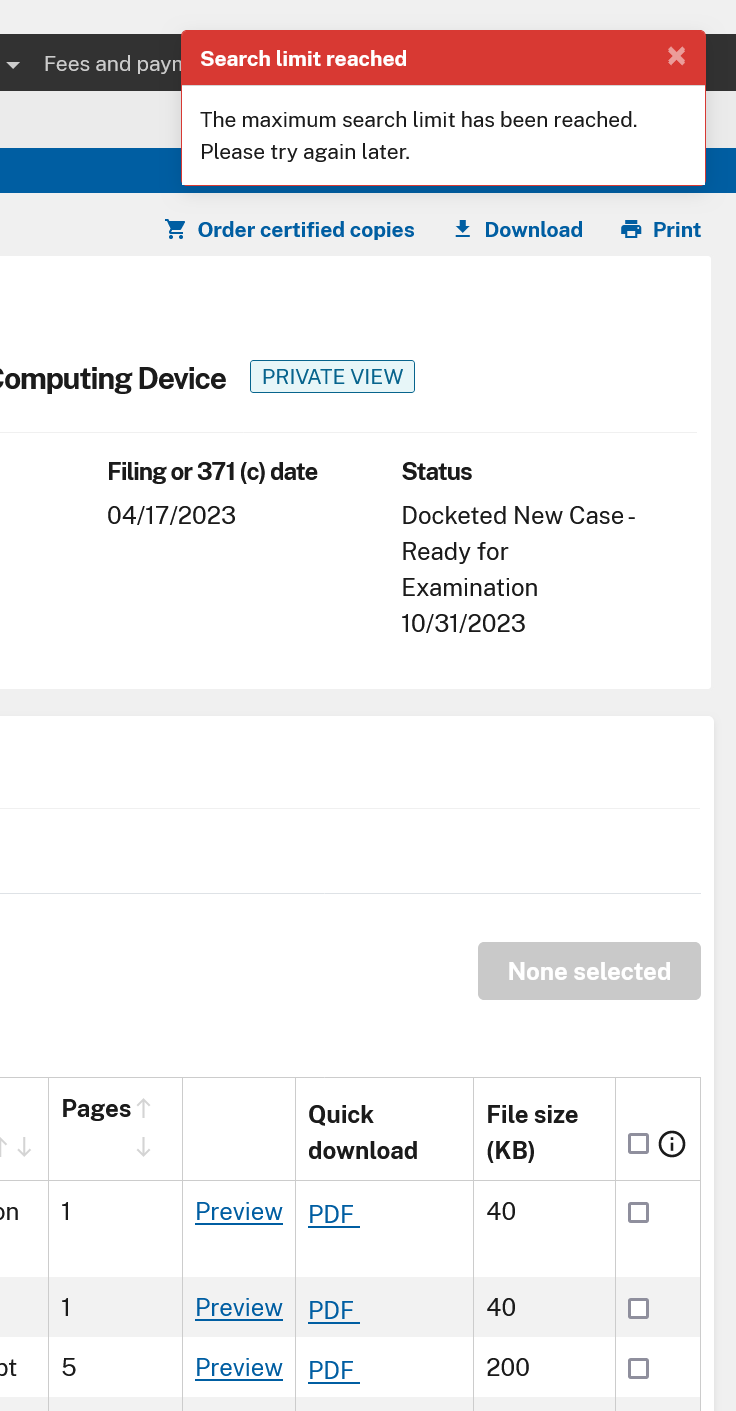Preview the 5-page document

(x=239, y=1368)
